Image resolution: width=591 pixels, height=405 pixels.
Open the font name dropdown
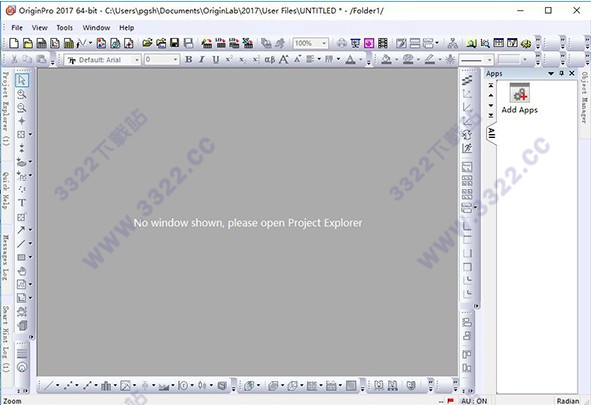(x=137, y=60)
